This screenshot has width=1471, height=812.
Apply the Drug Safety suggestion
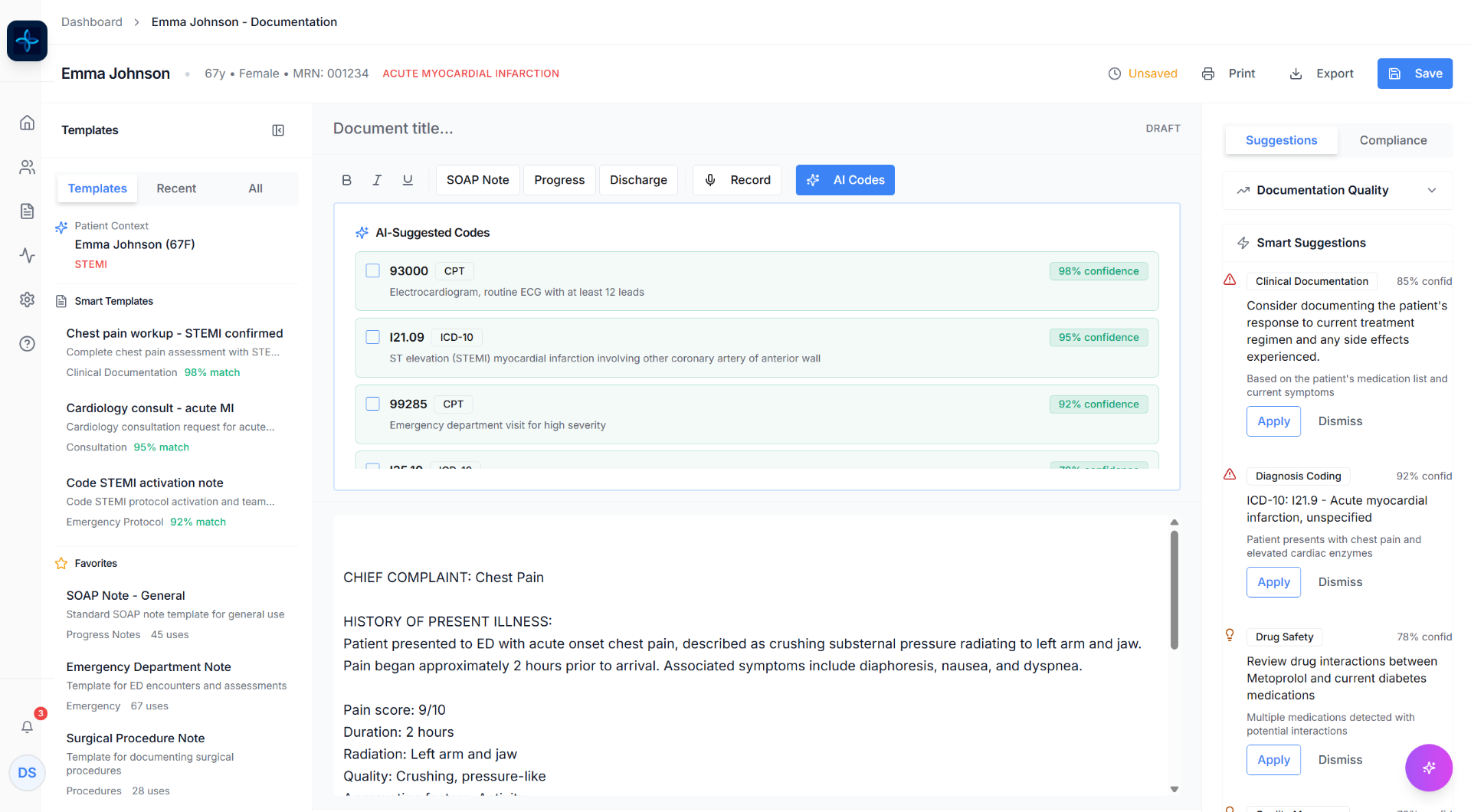1273,760
